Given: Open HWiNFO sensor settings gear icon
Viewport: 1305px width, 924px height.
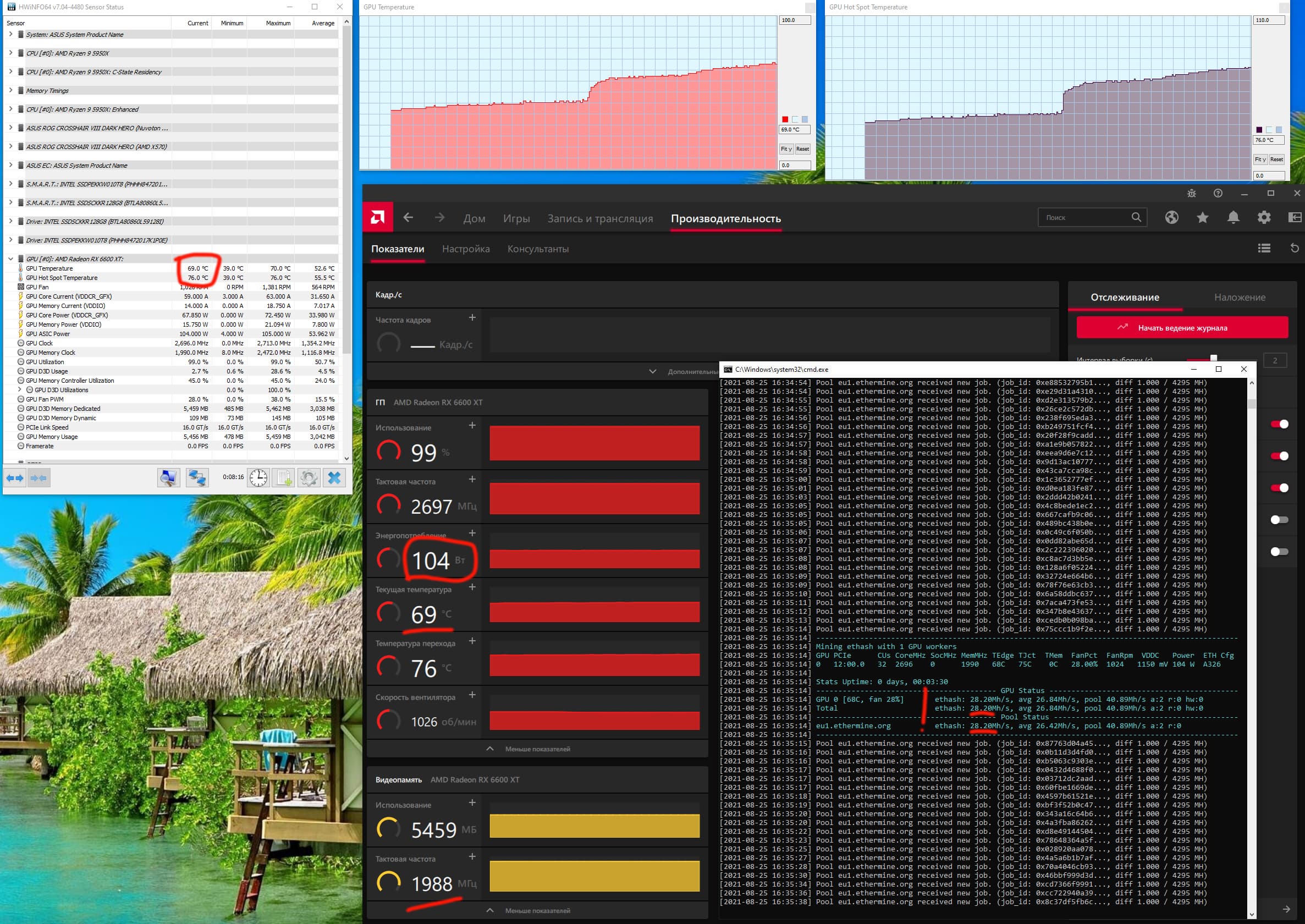Looking at the screenshot, I should click(x=309, y=477).
